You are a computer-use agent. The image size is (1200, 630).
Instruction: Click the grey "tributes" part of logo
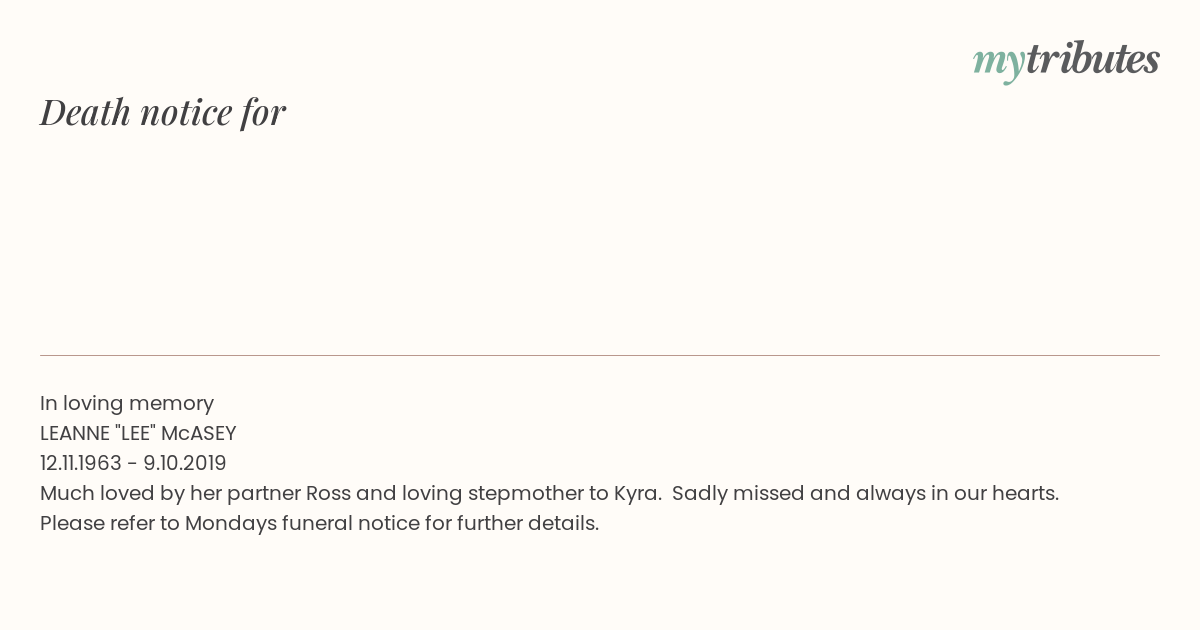click(x=1092, y=58)
